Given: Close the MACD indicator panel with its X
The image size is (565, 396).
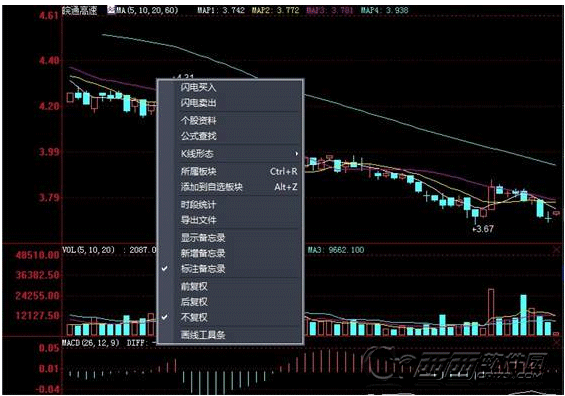Looking at the screenshot, I should coord(556,343).
